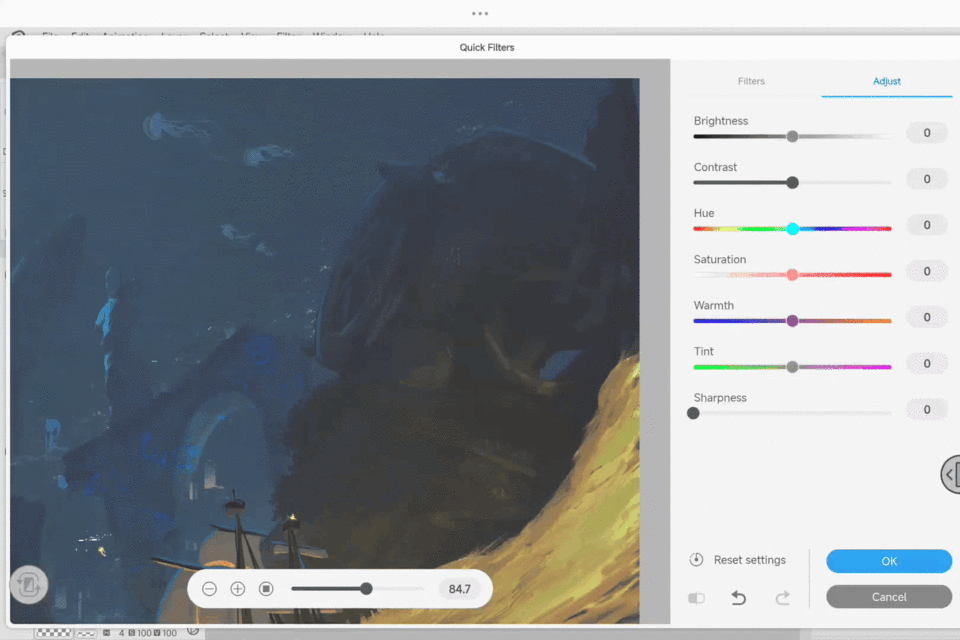Click the Brightness value field
The height and width of the screenshot is (640, 960).
927,132
